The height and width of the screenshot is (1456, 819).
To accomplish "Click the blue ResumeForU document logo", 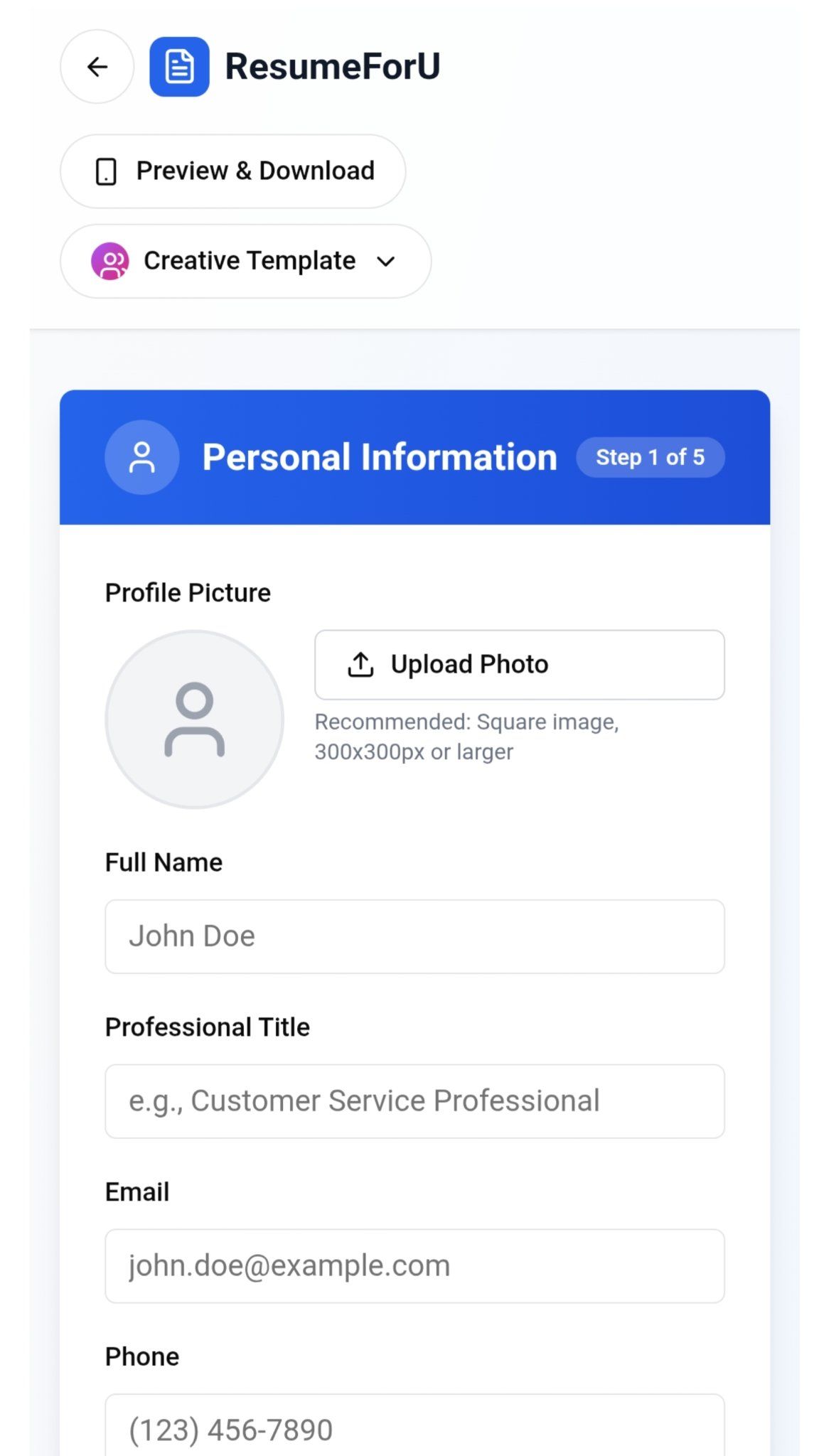I will point(179,67).
